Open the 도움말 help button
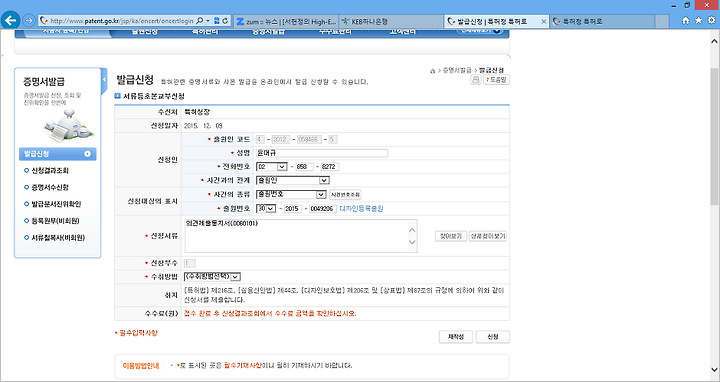Image resolution: width=720 pixels, height=382 pixels. 496,80
